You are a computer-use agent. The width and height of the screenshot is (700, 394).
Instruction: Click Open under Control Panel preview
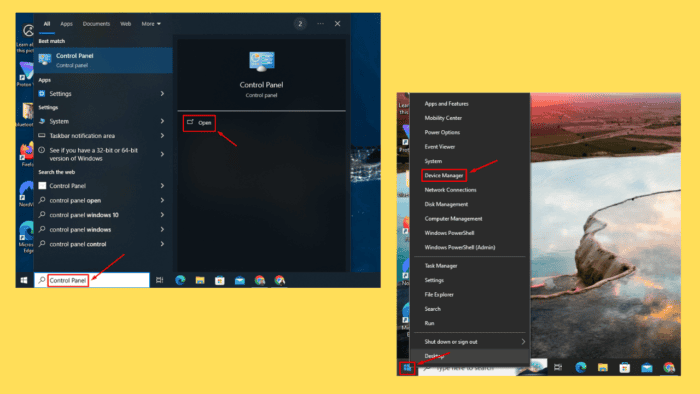click(x=200, y=123)
